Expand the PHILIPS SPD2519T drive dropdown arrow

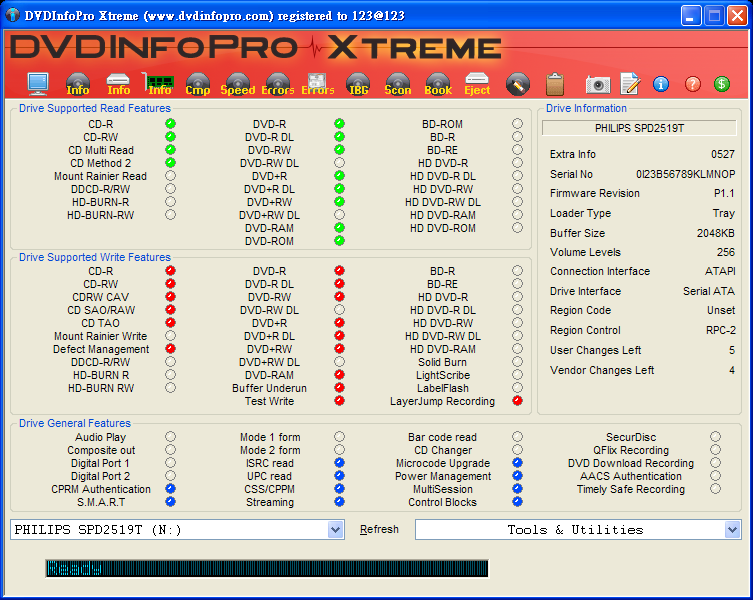click(336, 529)
